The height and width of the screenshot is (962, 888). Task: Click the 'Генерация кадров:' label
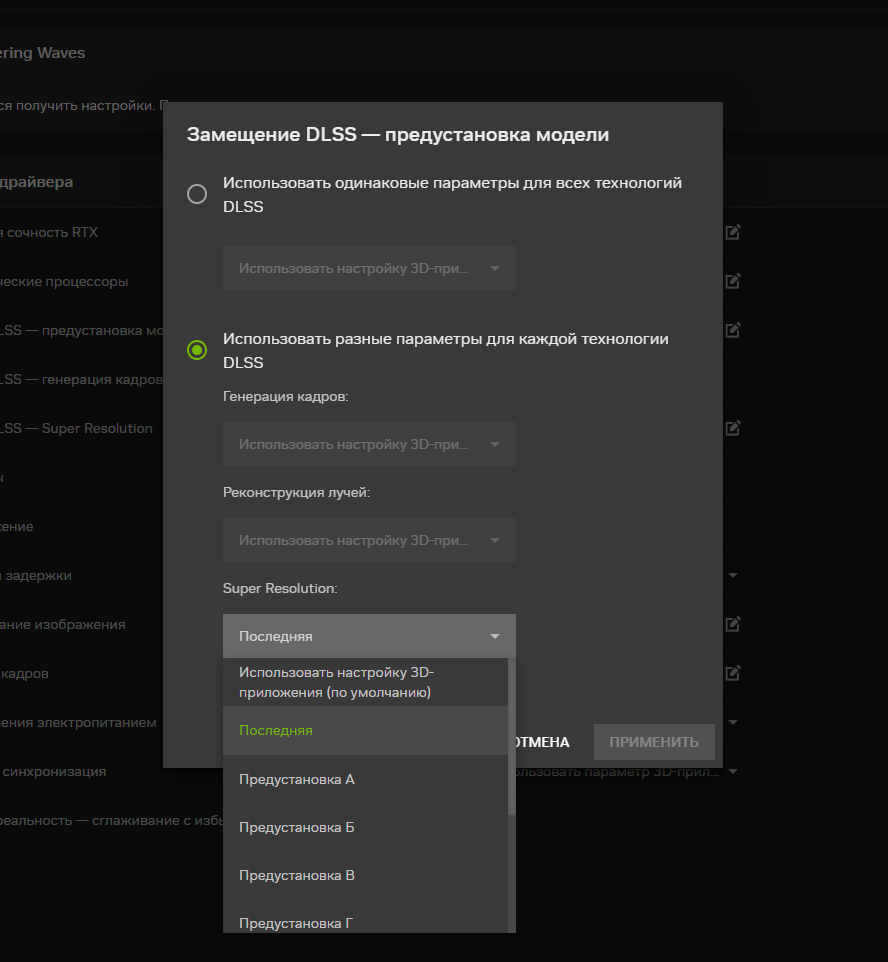pyautogui.click(x=285, y=396)
